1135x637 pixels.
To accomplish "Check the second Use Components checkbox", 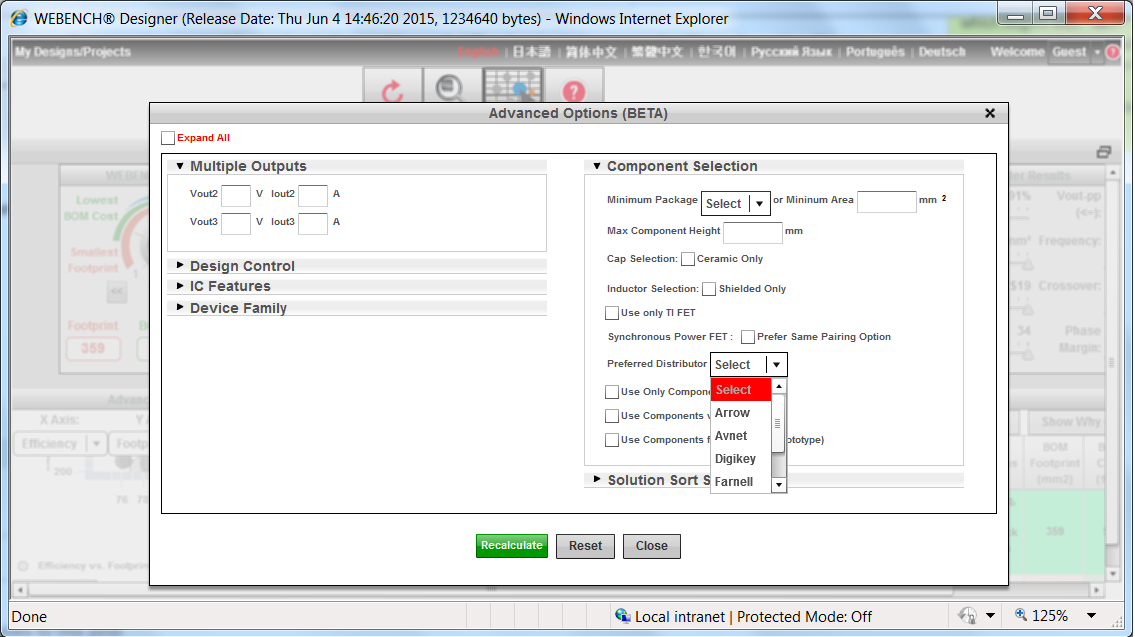I will pos(612,415).
